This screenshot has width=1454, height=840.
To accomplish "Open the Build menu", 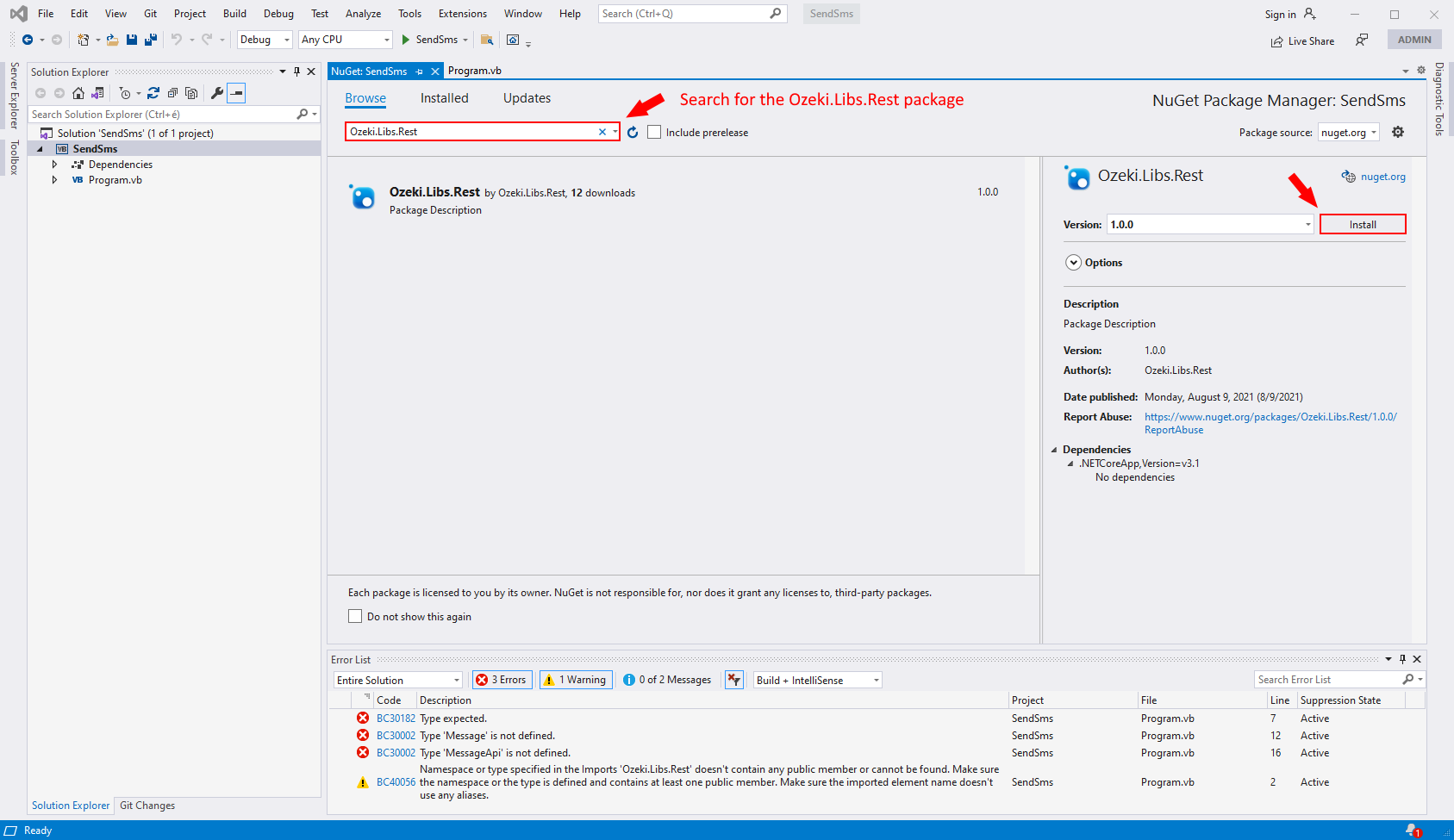I will (234, 14).
